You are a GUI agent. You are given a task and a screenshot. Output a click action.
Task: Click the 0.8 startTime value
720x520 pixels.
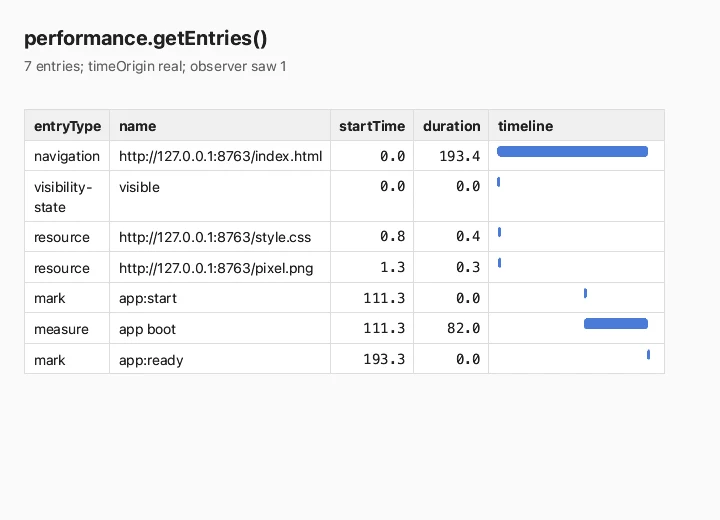point(393,236)
